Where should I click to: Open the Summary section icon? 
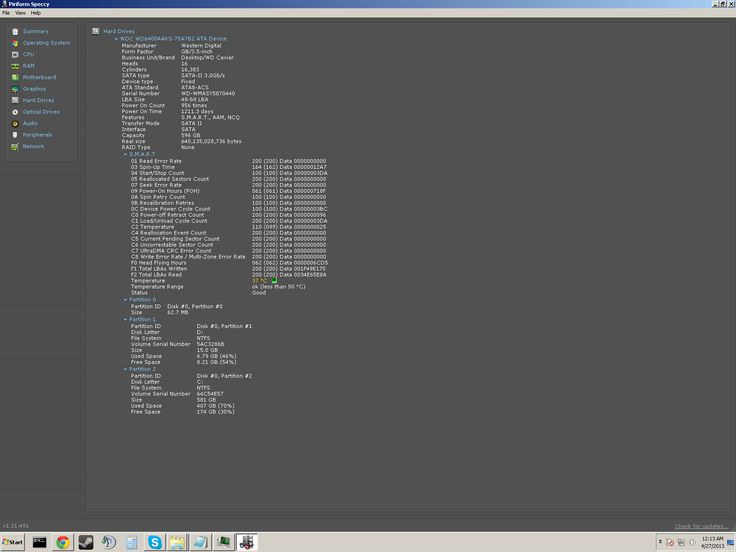coord(15,31)
